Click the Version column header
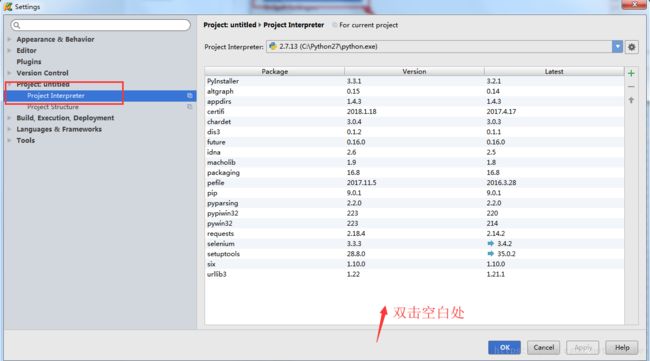This screenshot has width=650, height=361. [414, 71]
